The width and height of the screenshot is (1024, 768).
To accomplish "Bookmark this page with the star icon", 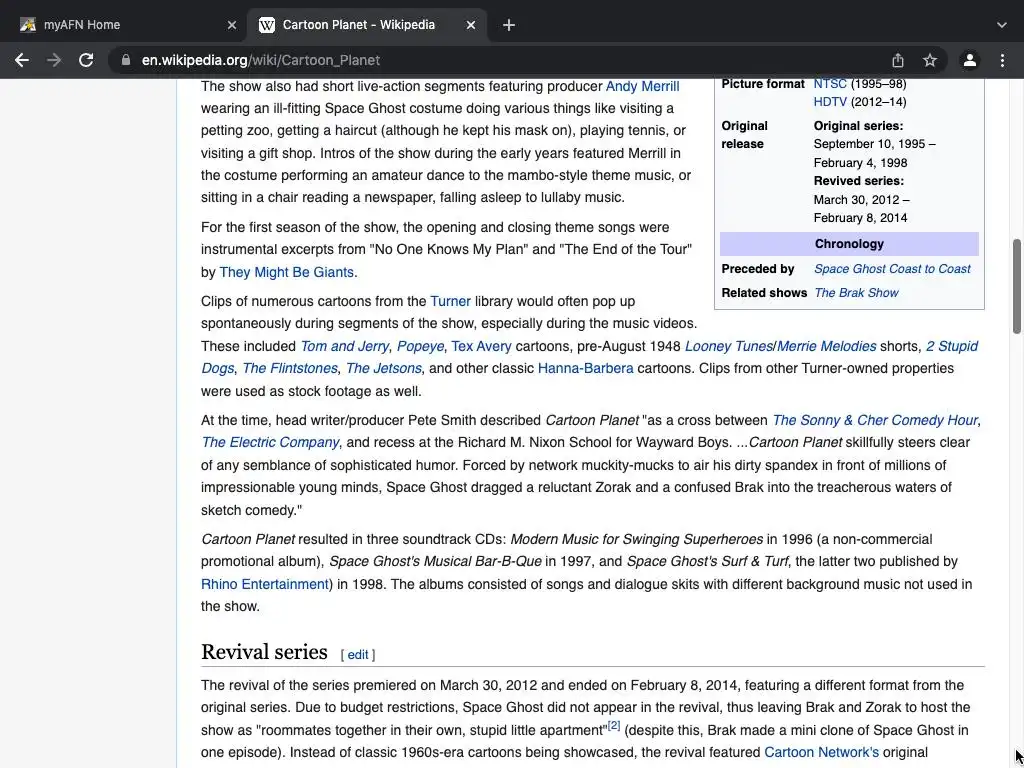I will click(x=930, y=60).
